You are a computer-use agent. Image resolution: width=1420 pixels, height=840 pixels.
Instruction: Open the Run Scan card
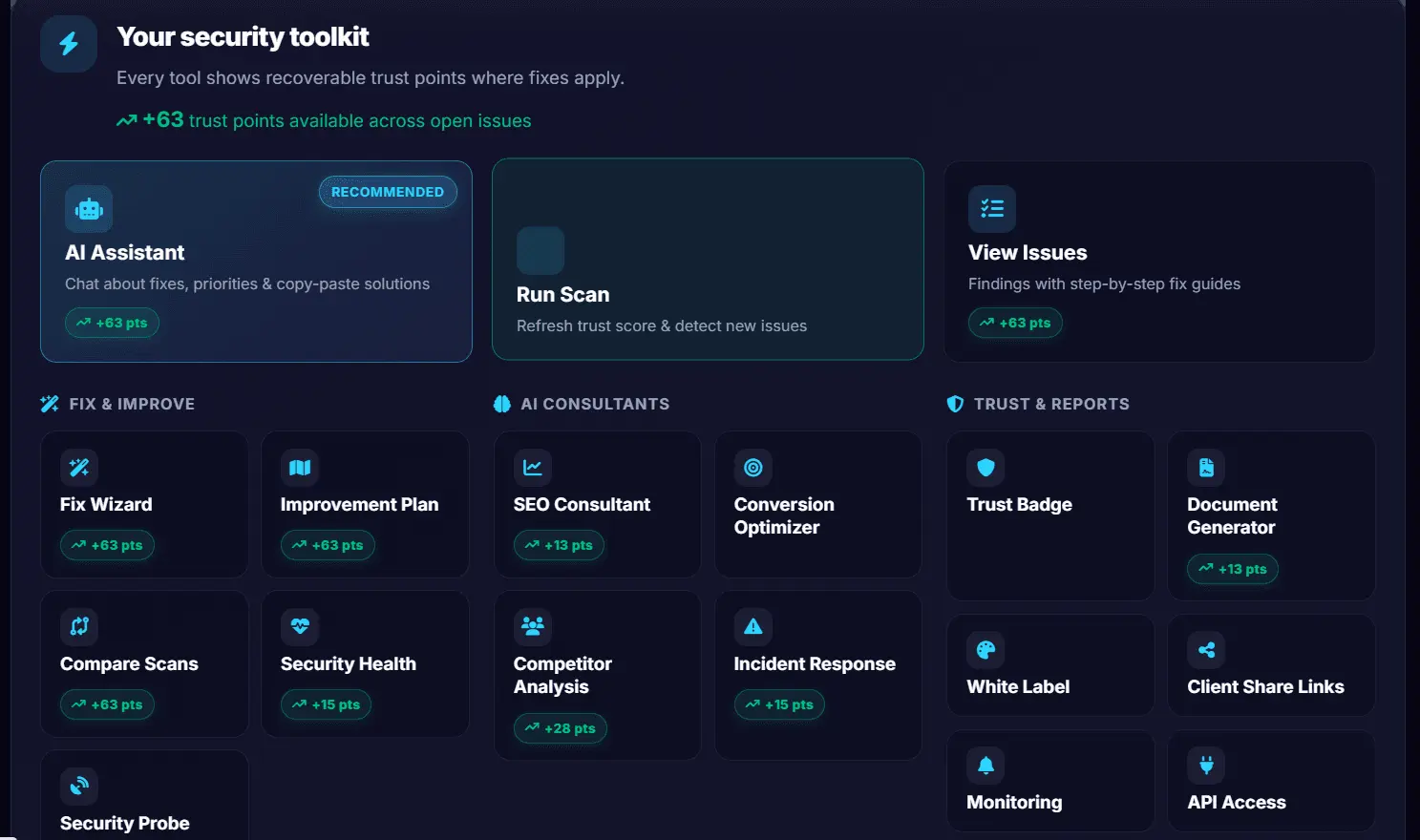(x=708, y=260)
